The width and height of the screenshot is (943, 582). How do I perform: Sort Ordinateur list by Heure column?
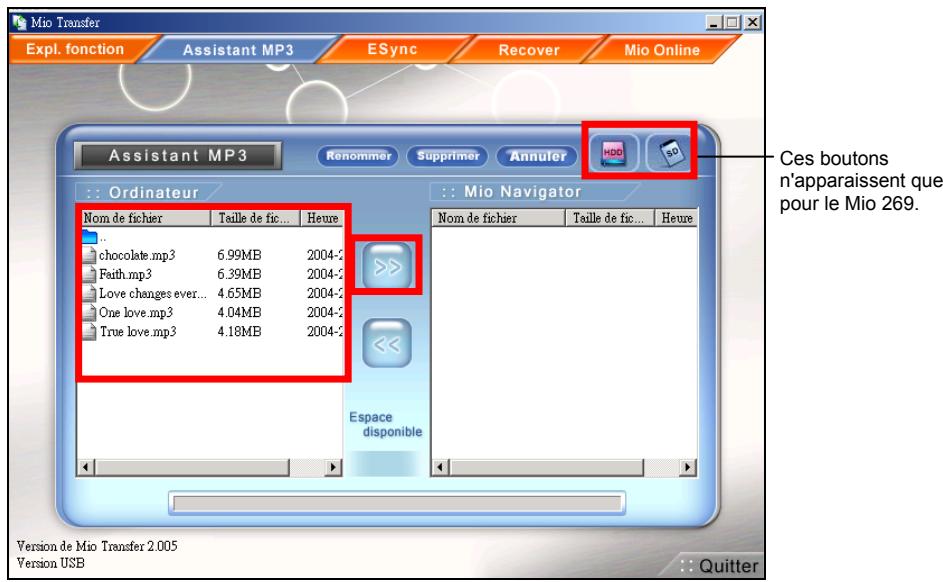coord(322,218)
